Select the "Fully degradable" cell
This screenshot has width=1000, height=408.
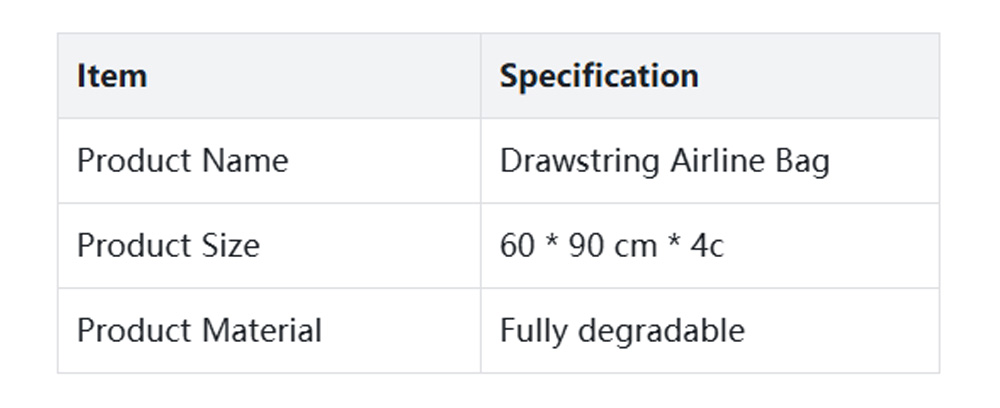point(622,331)
